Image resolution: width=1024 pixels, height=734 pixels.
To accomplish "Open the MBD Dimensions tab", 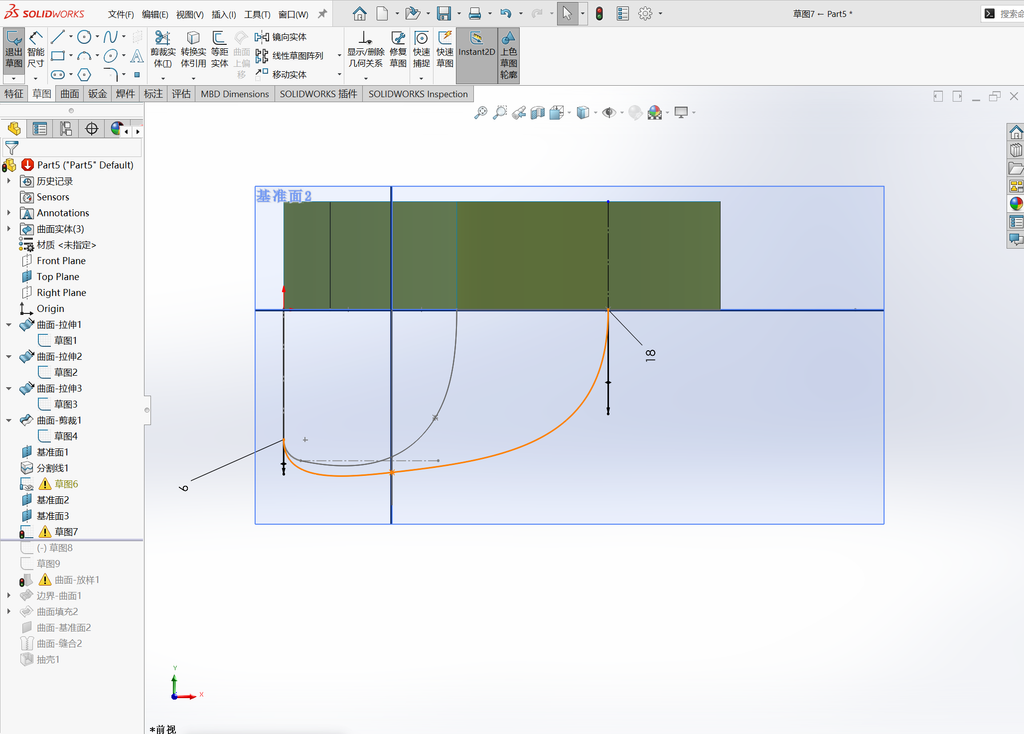I will coord(234,94).
